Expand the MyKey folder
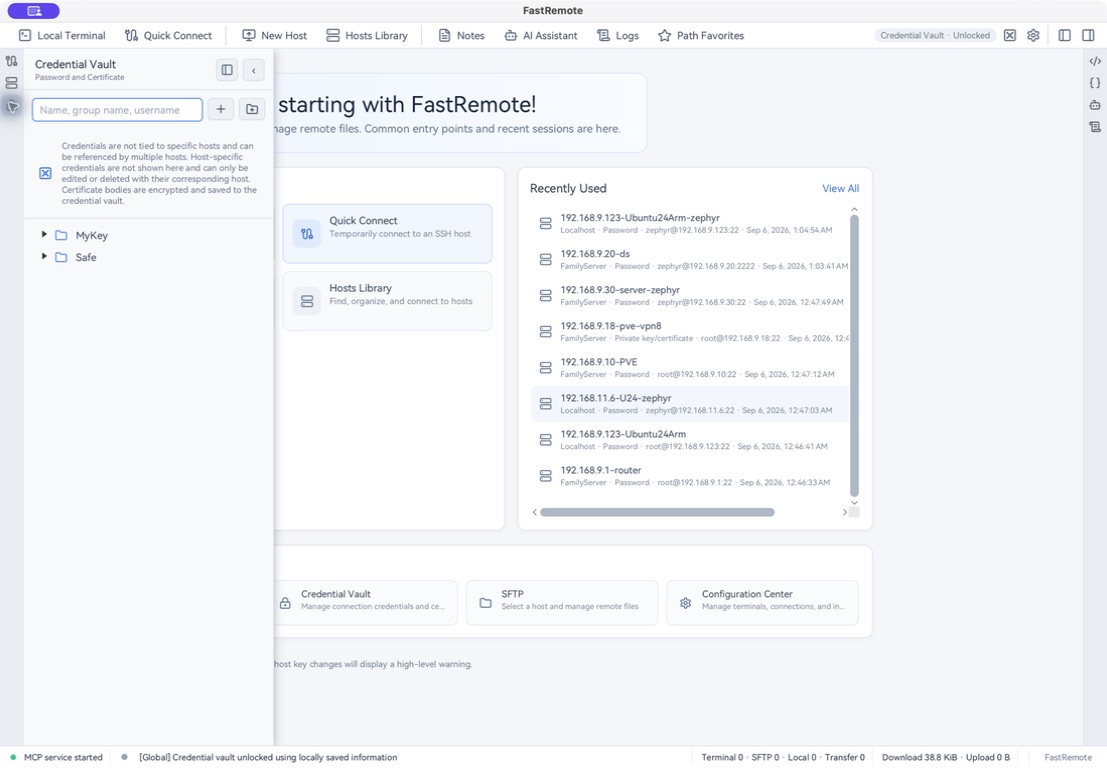1107x768 pixels. [44, 234]
